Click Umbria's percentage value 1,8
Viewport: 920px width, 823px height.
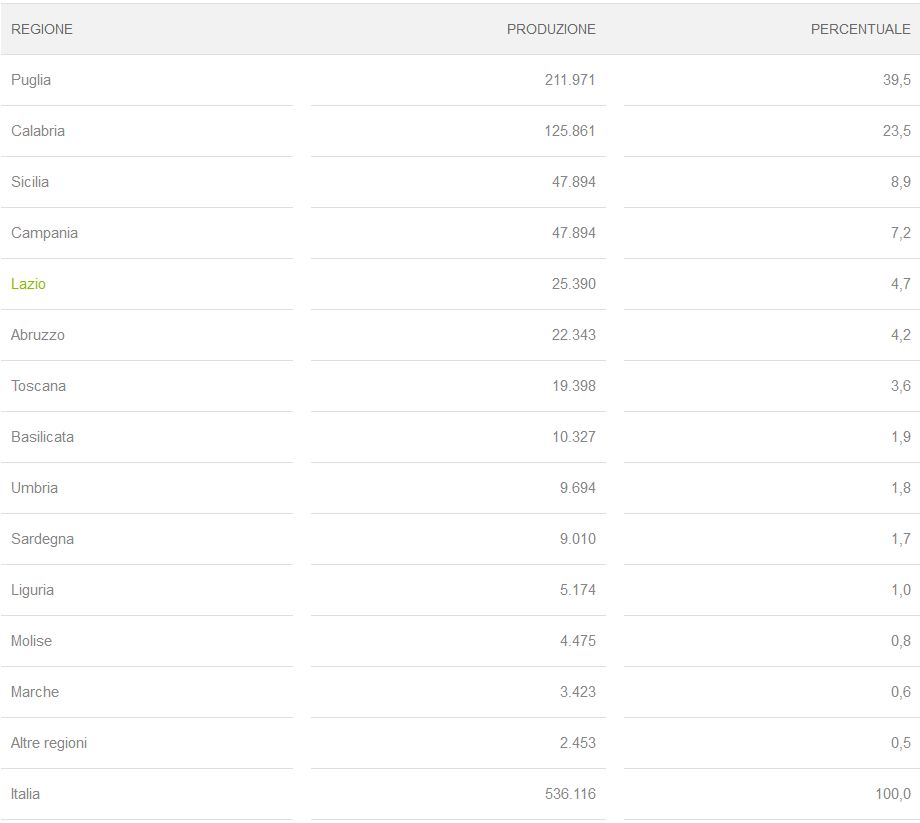click(900, 488)
